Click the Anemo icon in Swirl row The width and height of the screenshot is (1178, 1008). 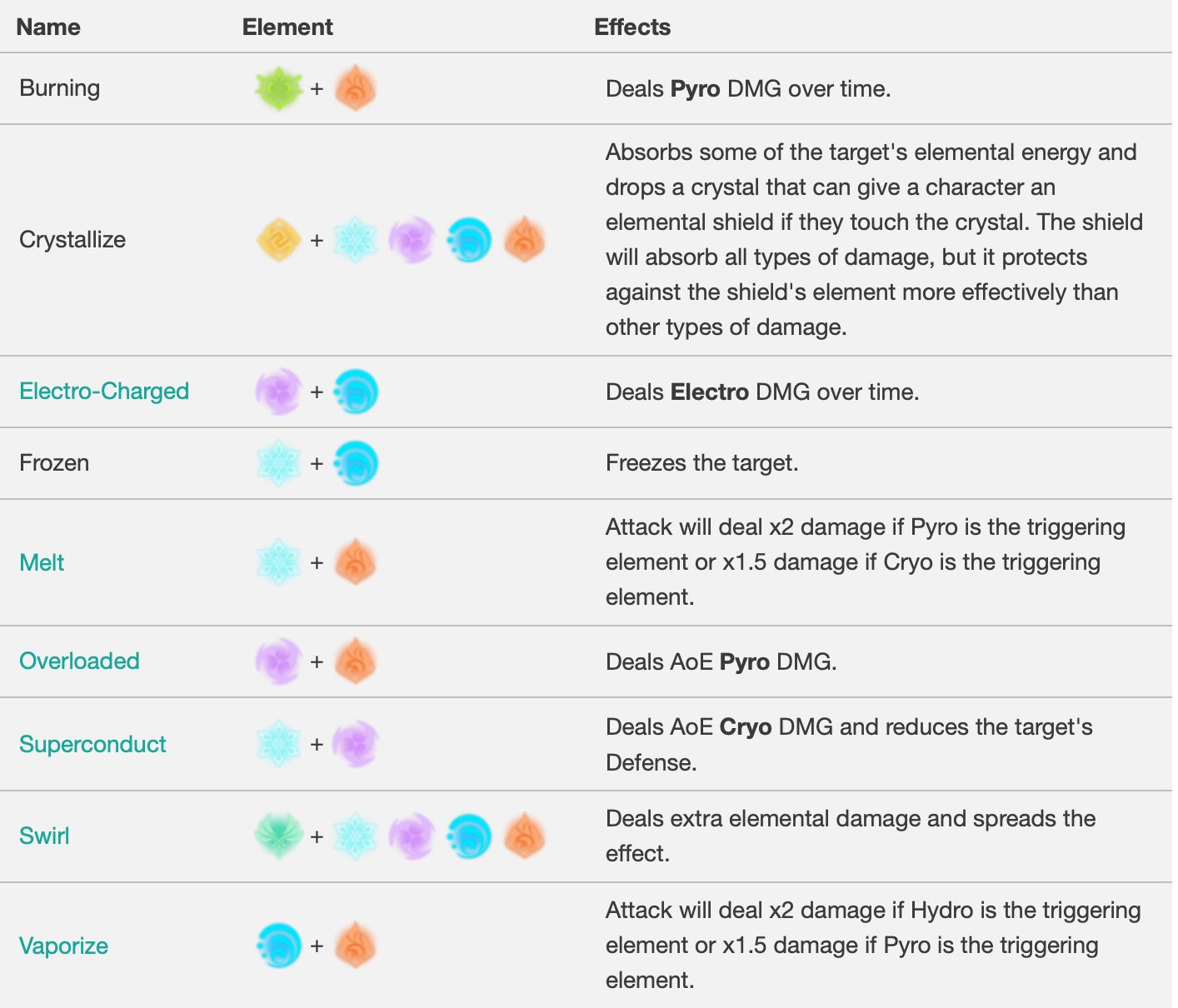[278, 836]
